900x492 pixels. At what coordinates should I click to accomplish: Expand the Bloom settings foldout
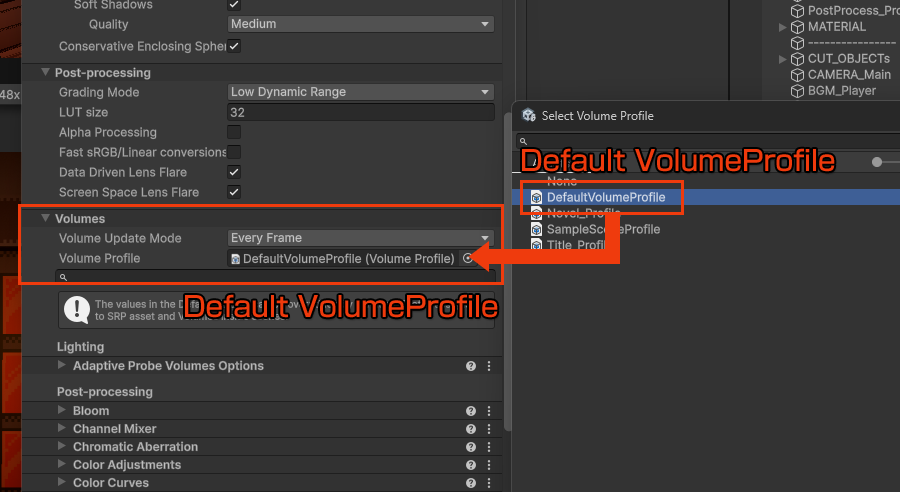point(63,411)
